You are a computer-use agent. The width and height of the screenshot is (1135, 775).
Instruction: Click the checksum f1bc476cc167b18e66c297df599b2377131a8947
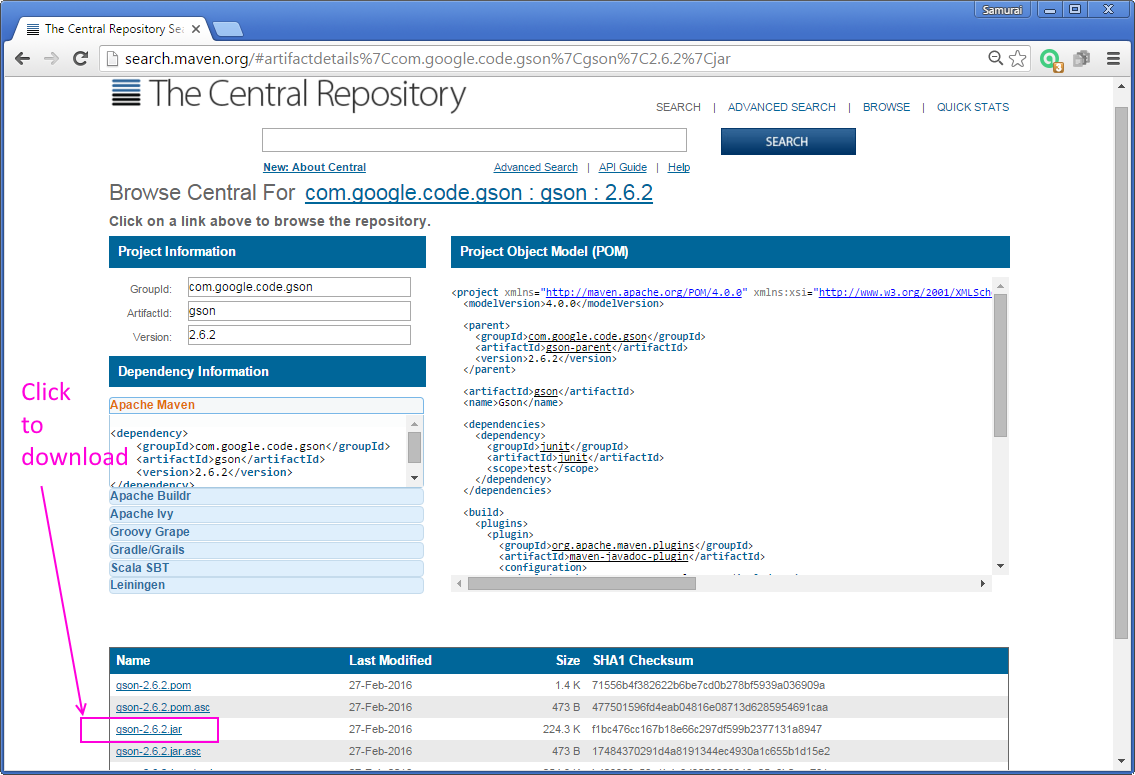point(707,729)
